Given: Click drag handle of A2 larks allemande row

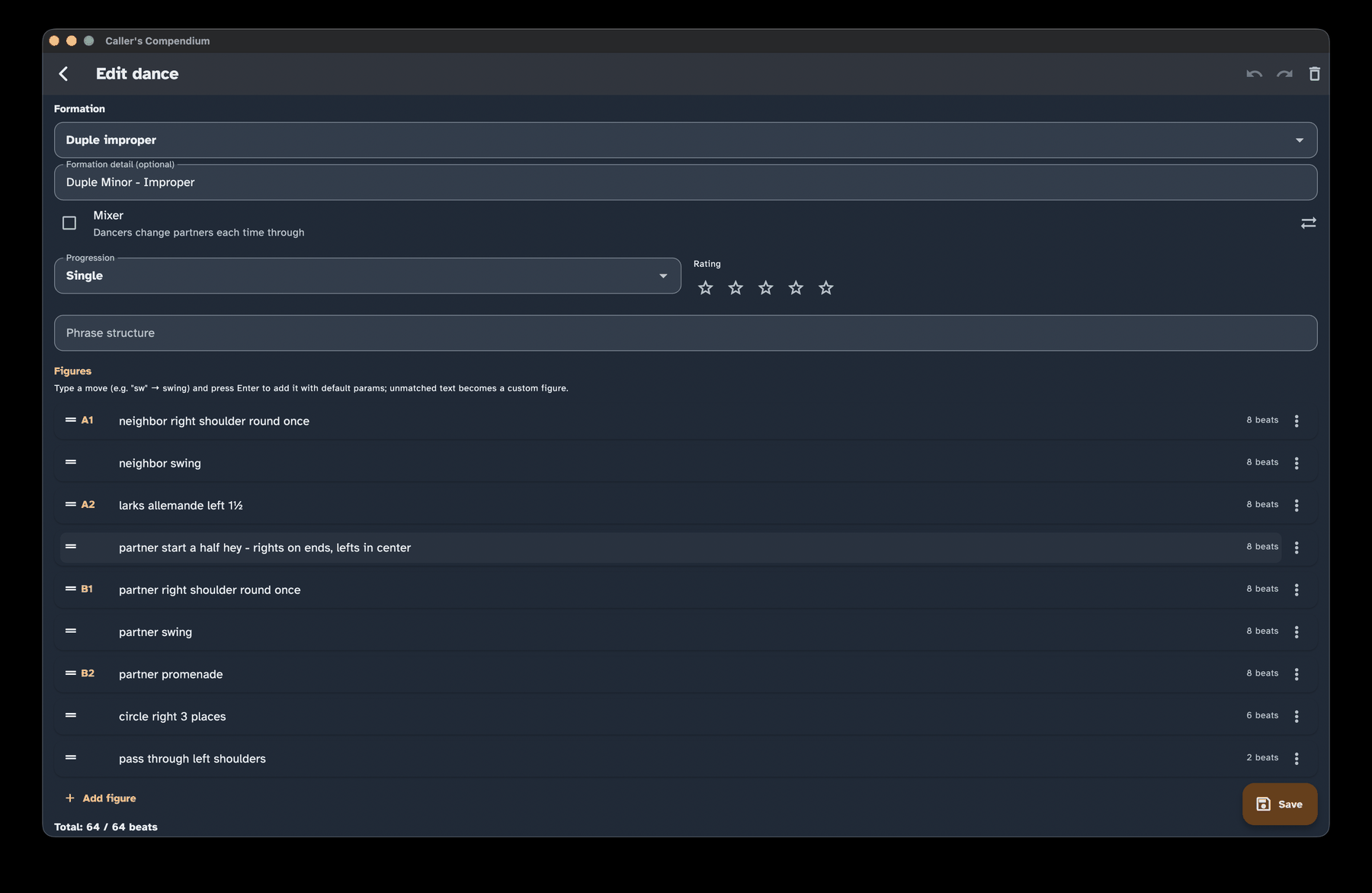Looking at the screenshot, I should coord(71,504).
